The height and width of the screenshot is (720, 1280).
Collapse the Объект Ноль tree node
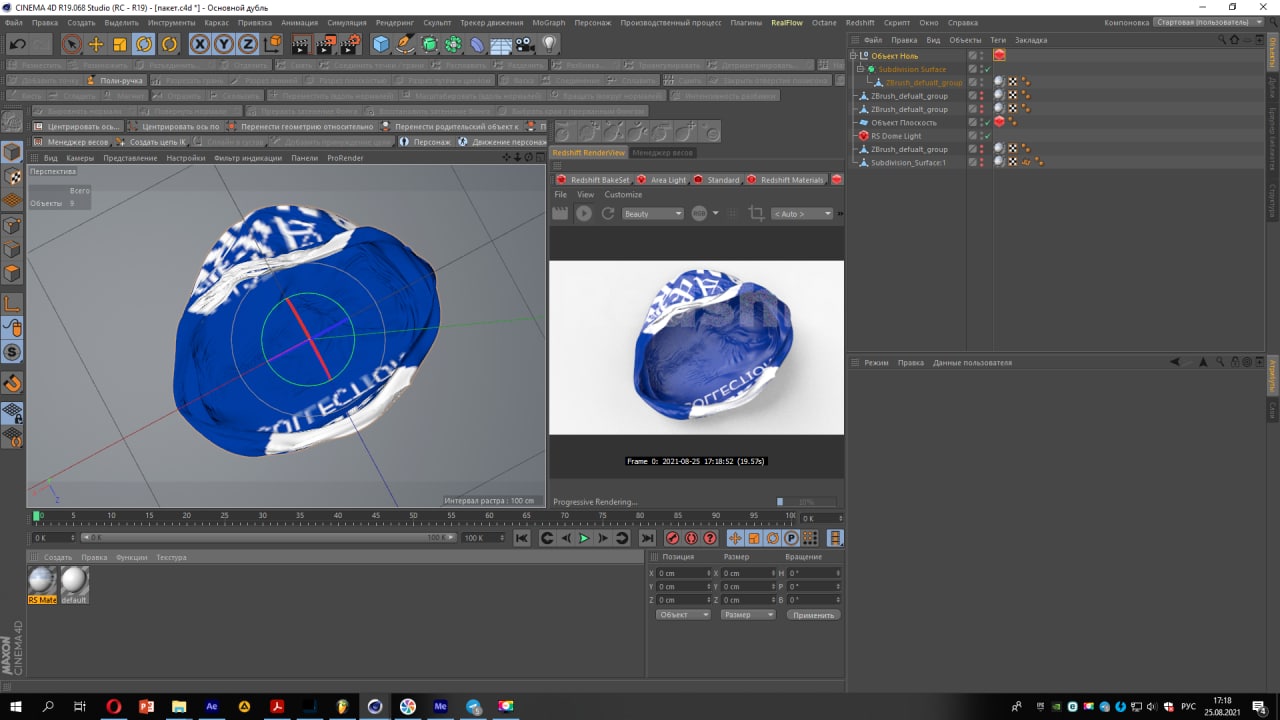(853, 56)
